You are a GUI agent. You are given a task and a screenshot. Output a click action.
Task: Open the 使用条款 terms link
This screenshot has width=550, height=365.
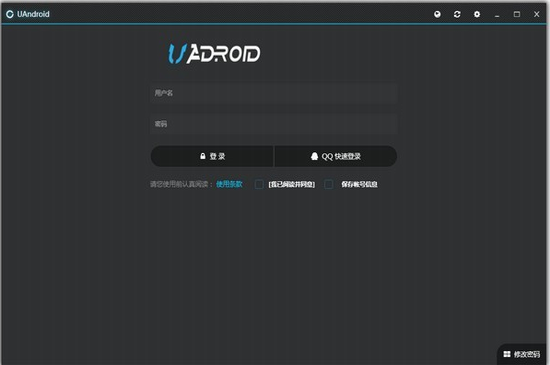pos(229,184)
